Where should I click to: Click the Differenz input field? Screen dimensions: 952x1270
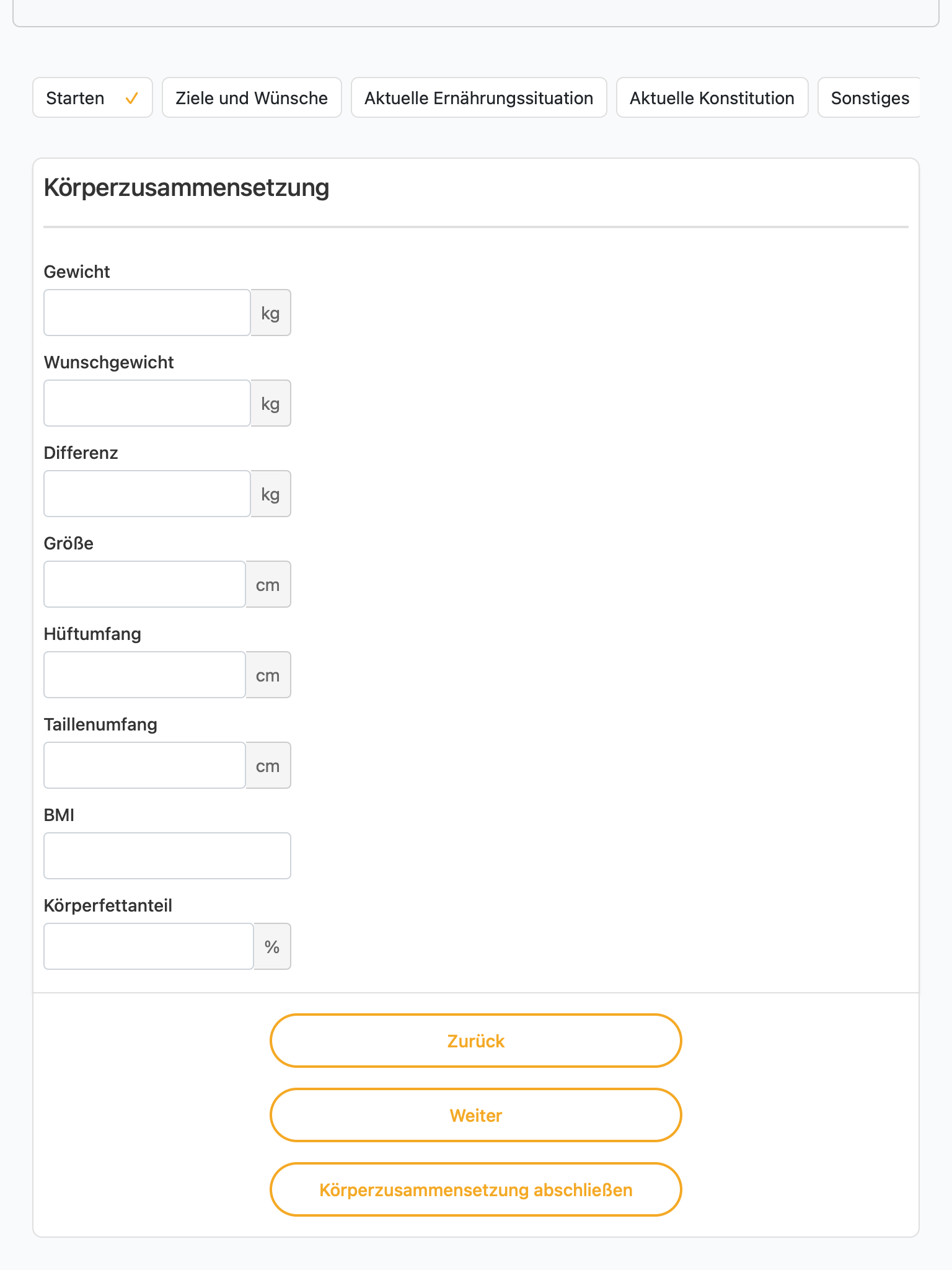click(147, 494)
